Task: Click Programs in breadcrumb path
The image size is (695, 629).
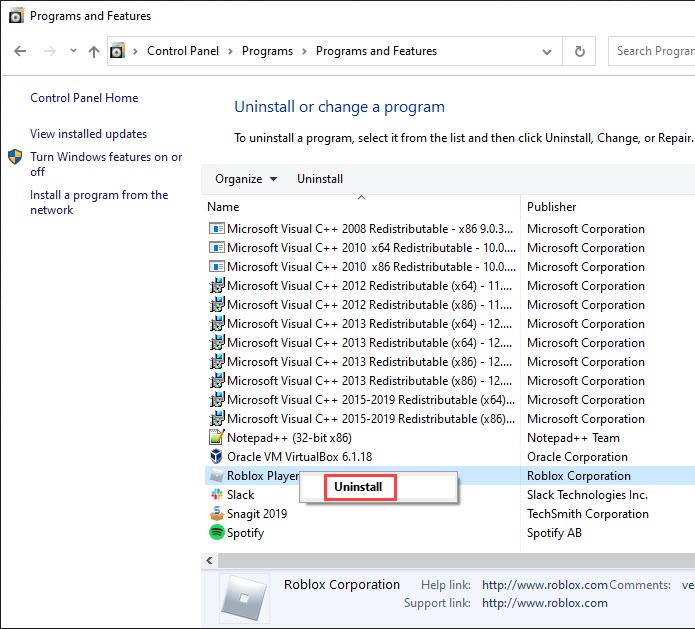Action: [267, 51]
